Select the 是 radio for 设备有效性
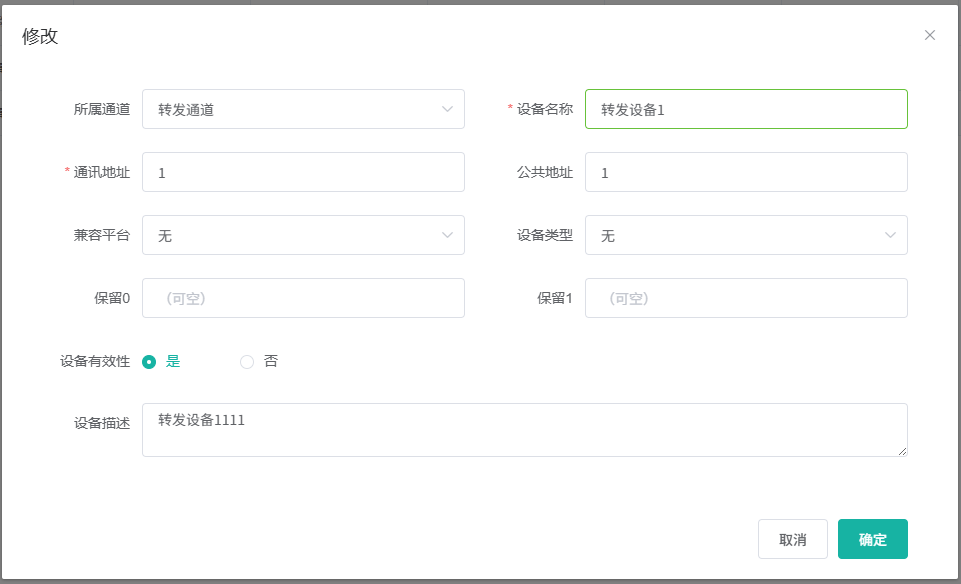This screenshot has width=961, height=584. (149, 362)
